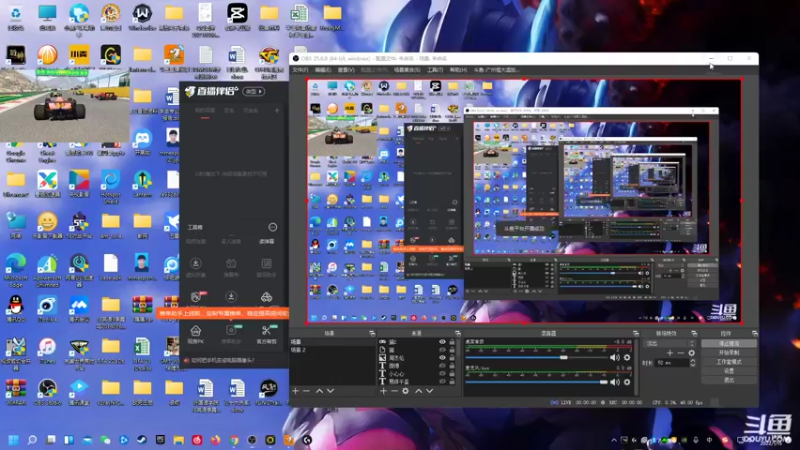
Task: Mute the 桌面音频 speaker icon
Action: tap(615, 358)
